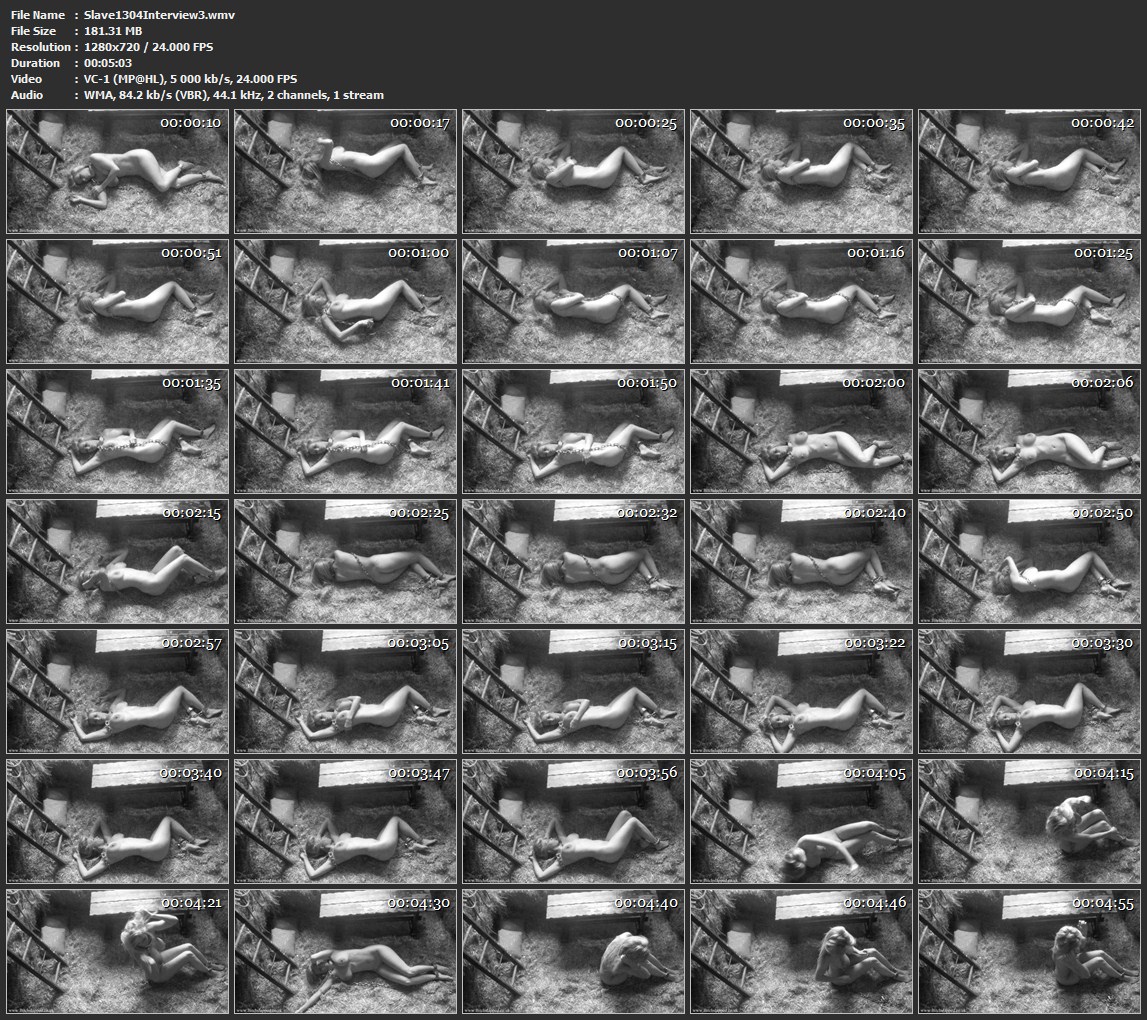Pick the frame at 00:02:00
Screen dimensions: 1147x1020
click(x=802, y=432)
